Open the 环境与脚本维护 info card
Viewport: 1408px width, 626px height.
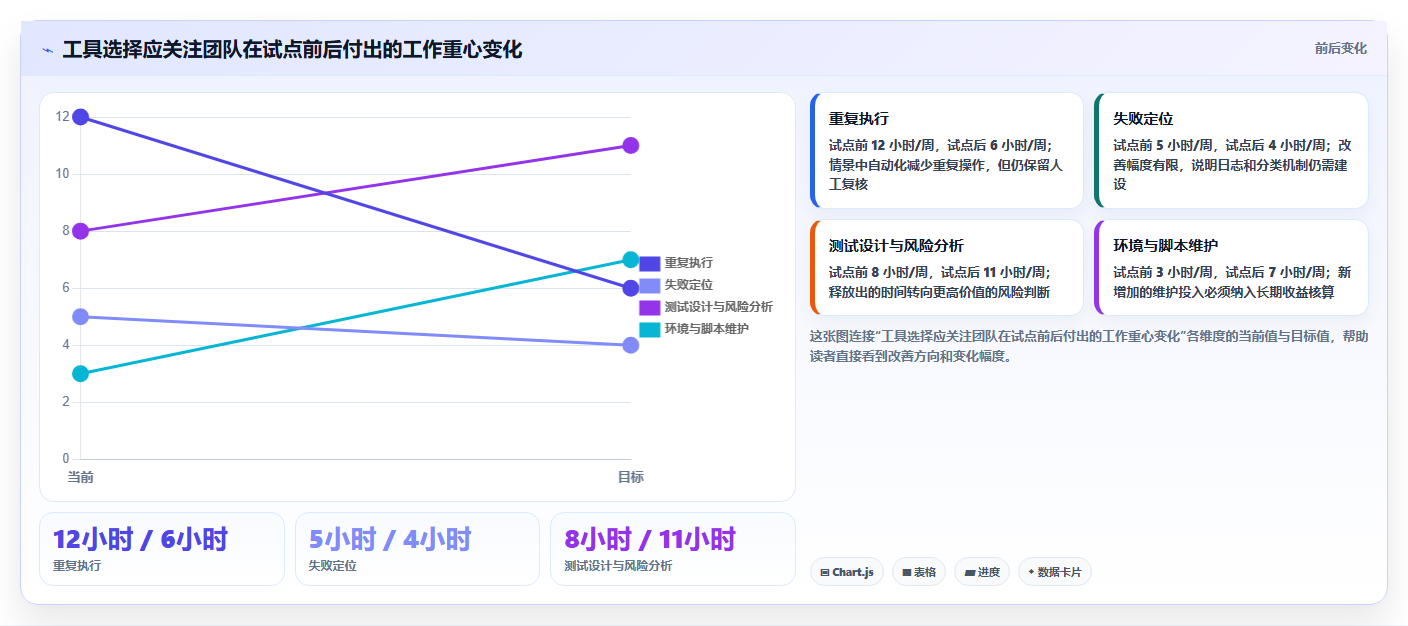(x=1231, y=268)
